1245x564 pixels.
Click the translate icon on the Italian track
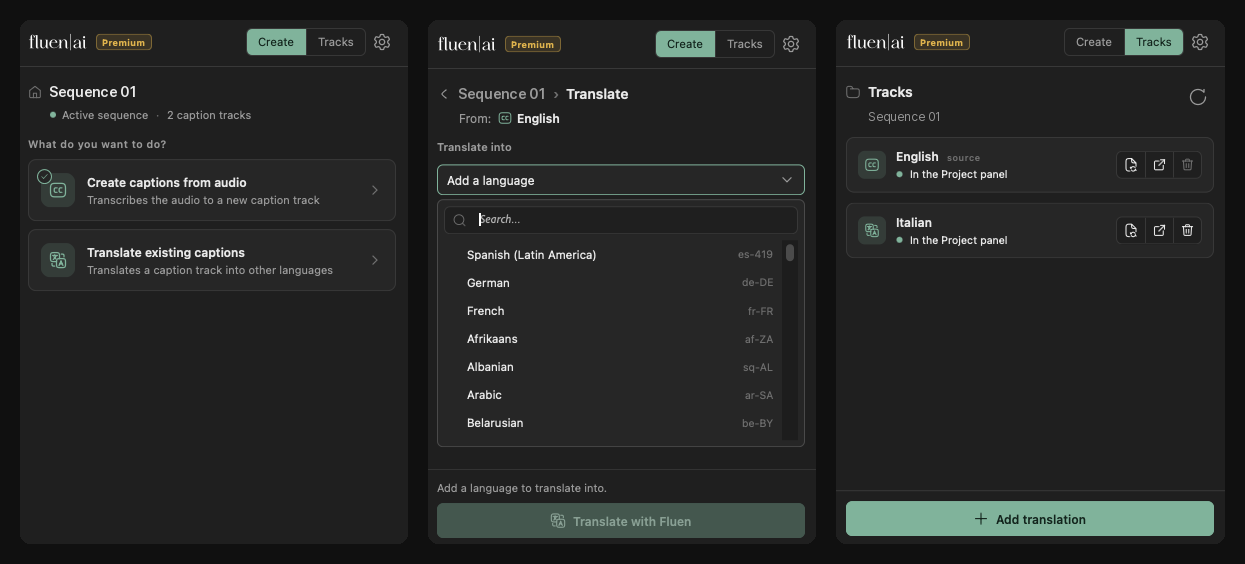pyautogui.click(x=872, y=230)
